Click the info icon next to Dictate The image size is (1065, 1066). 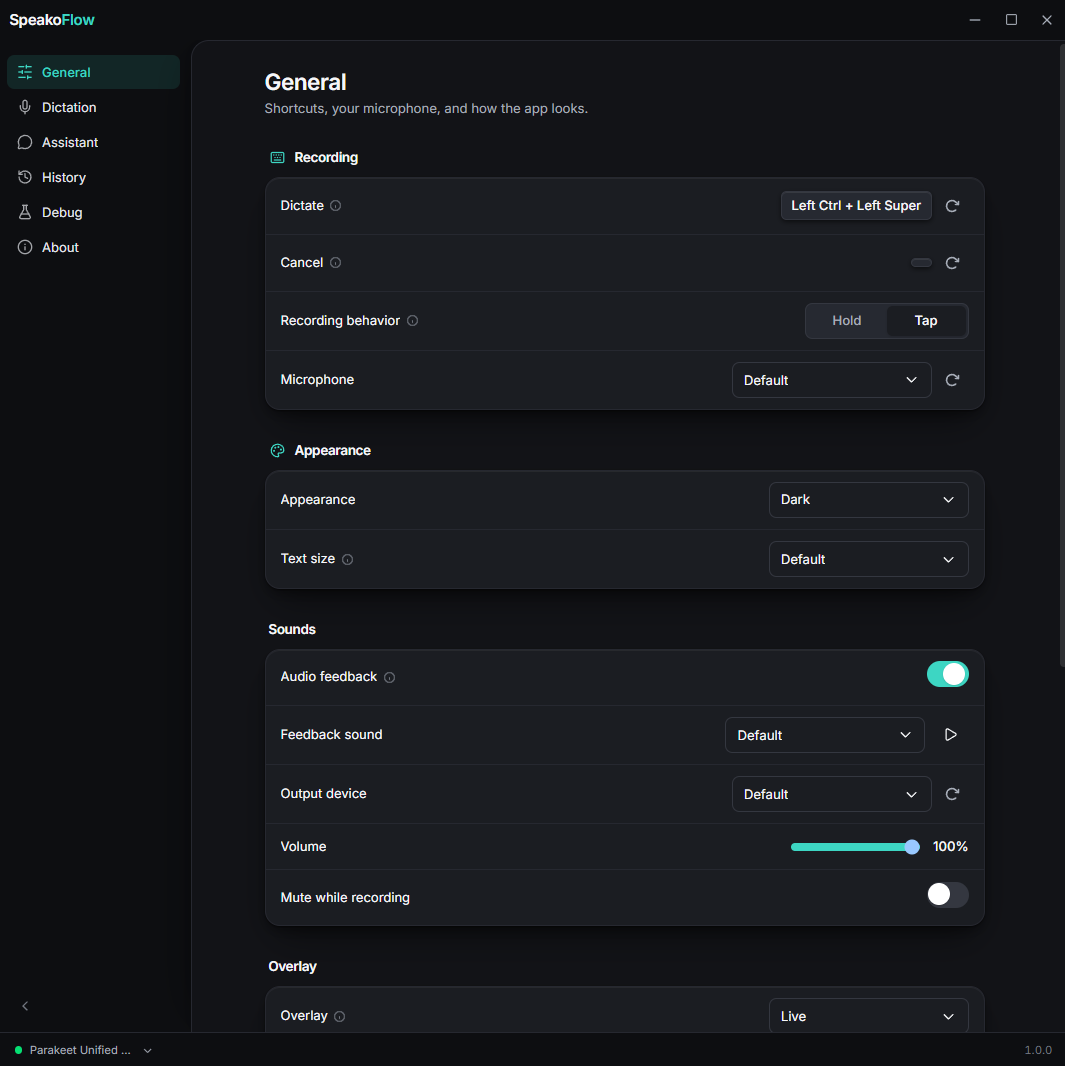coord(336,206)
